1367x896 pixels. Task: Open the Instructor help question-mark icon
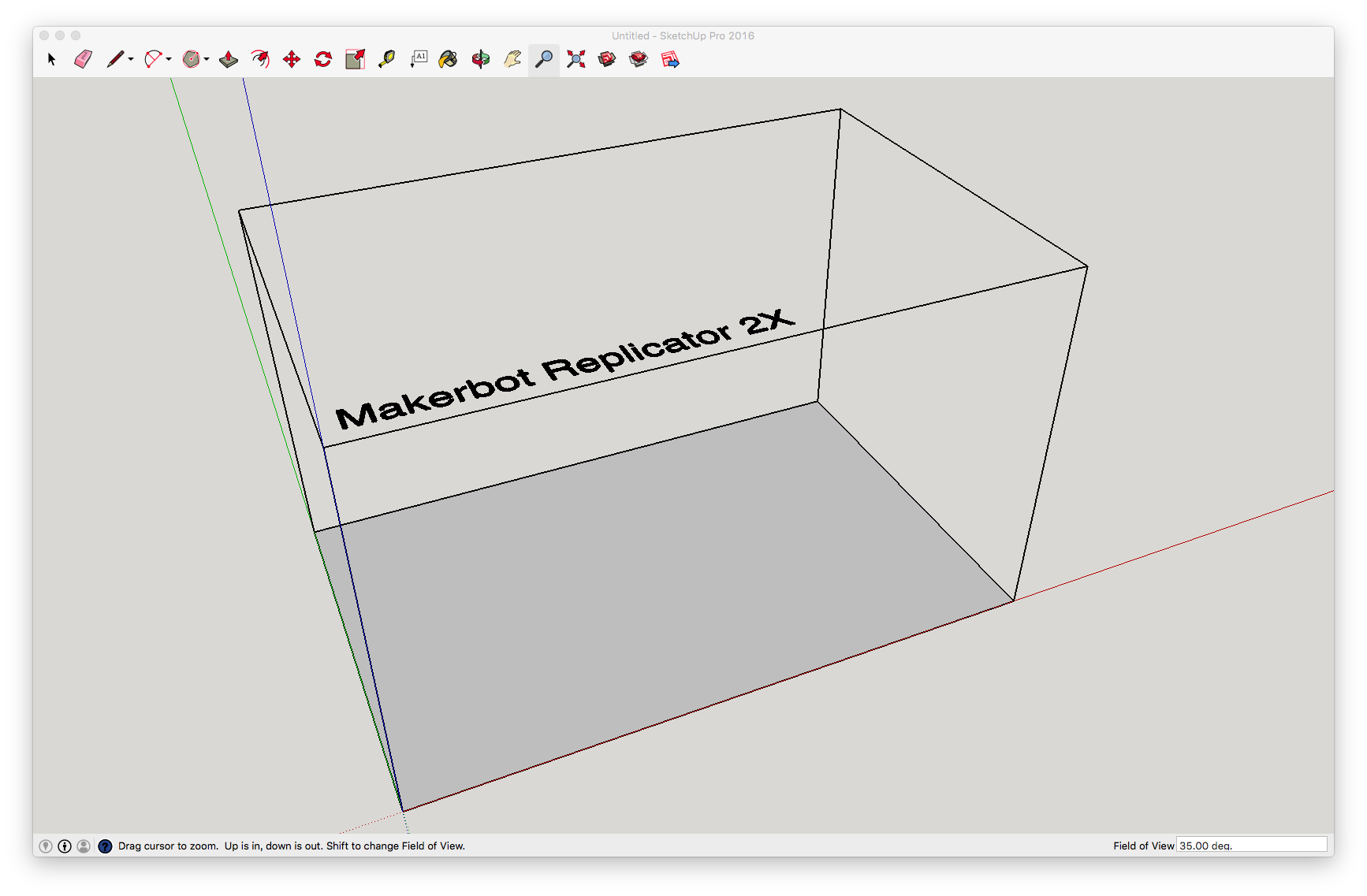105,846
